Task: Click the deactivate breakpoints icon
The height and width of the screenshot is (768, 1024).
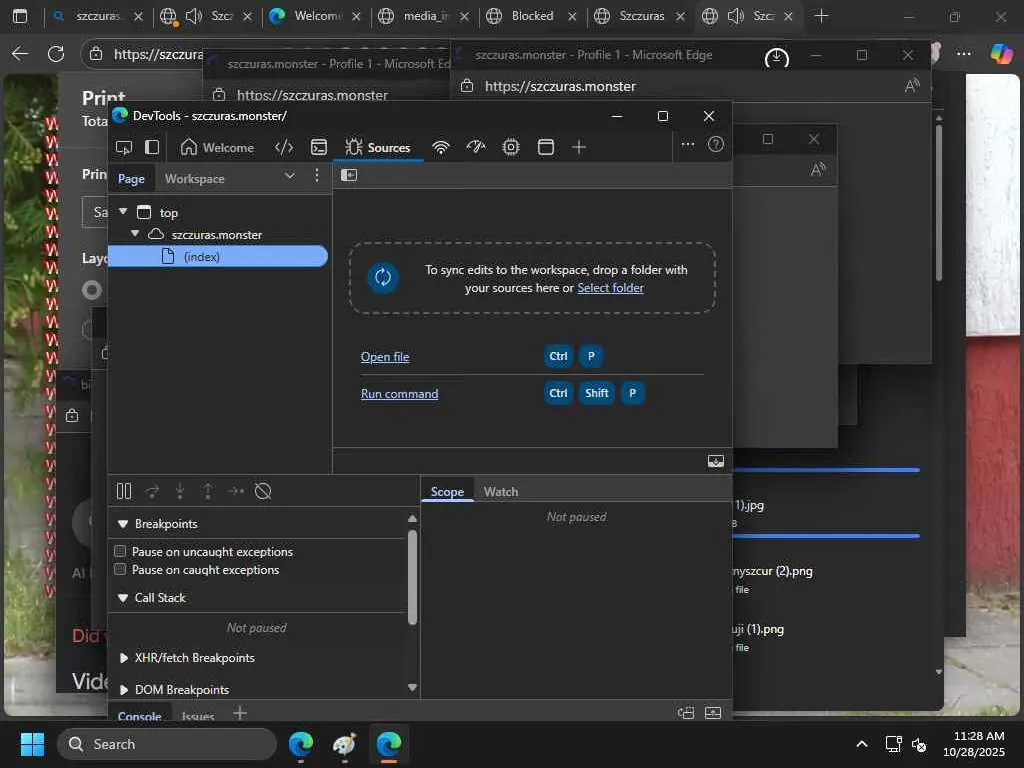Action: 263,491
